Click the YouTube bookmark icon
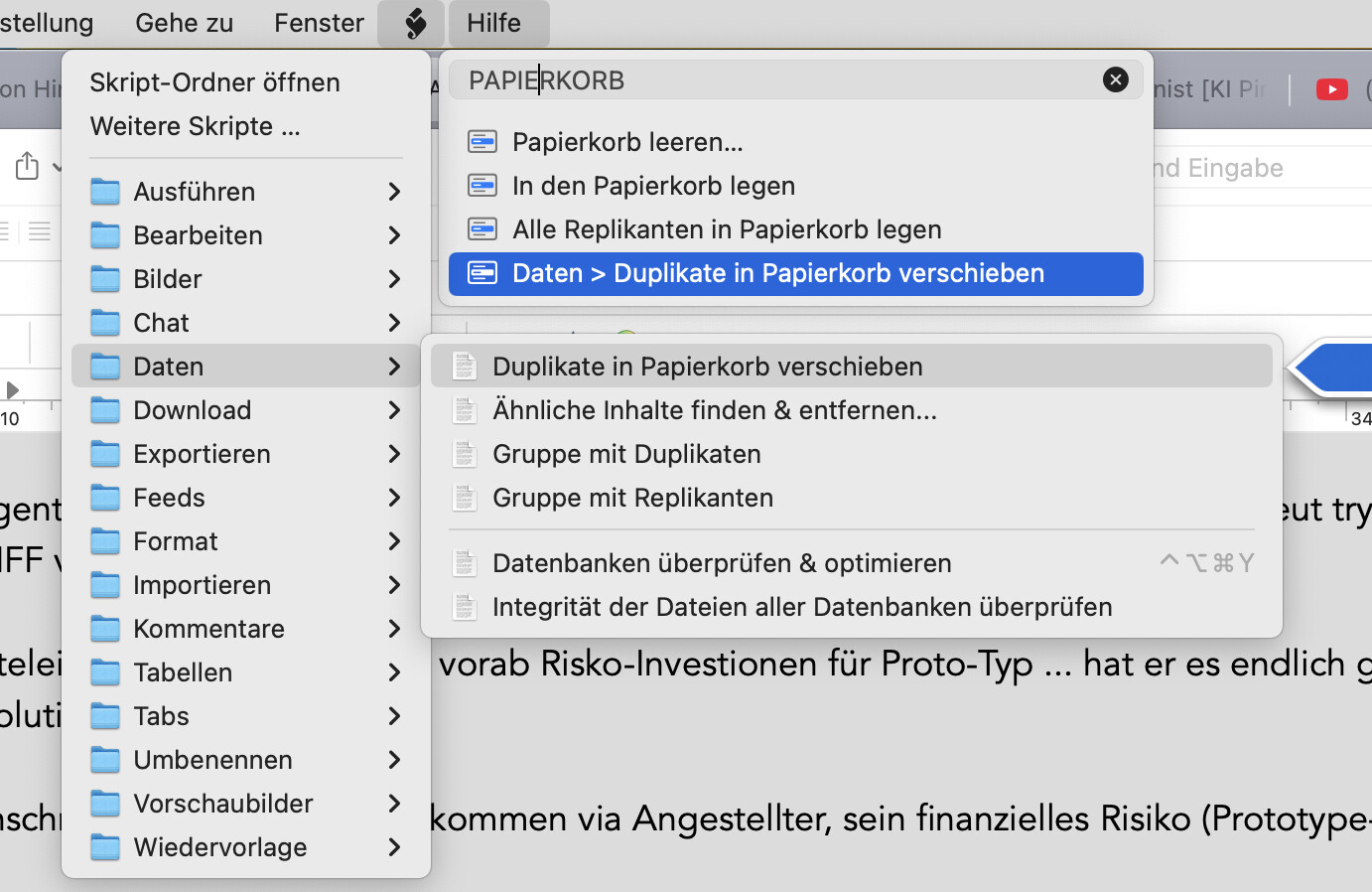 click(x=1331, y=89)
